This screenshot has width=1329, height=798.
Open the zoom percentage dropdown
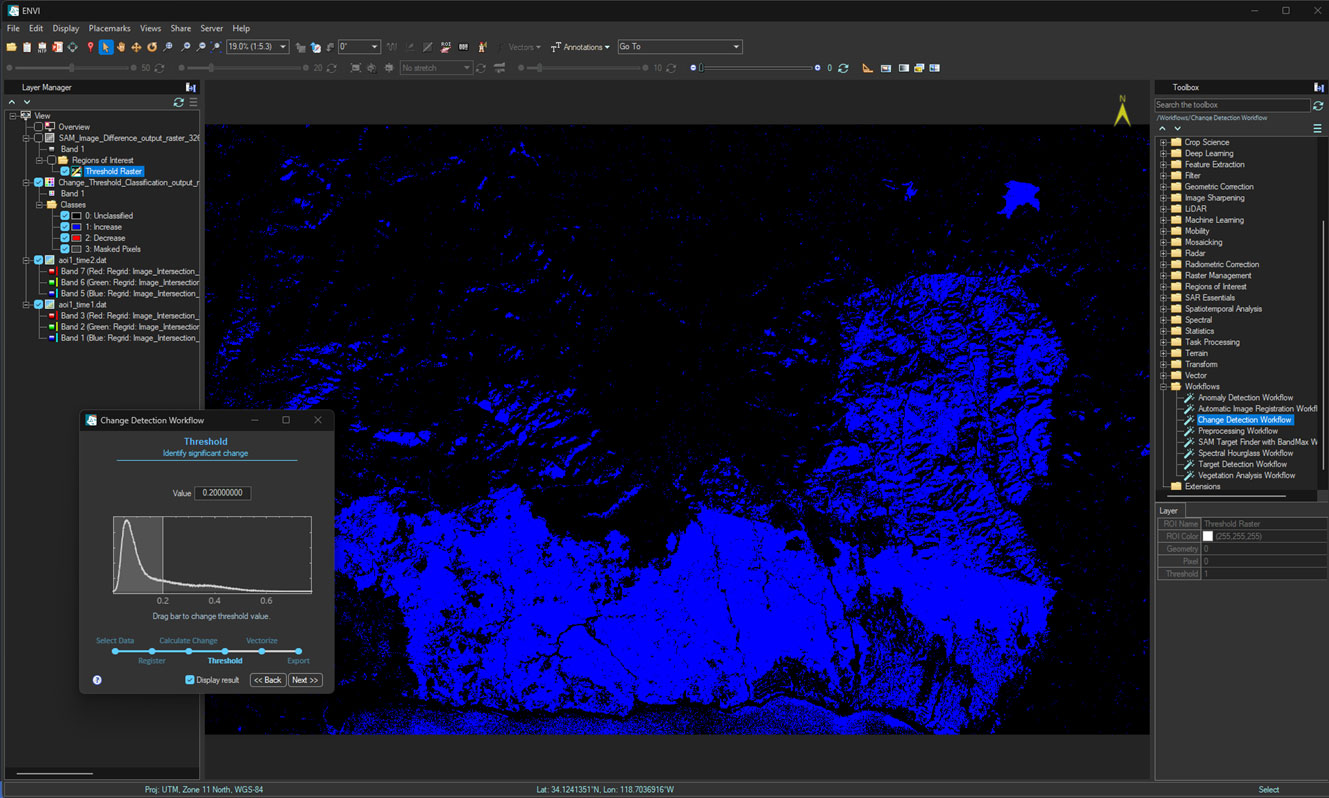[x=284, y=47]
